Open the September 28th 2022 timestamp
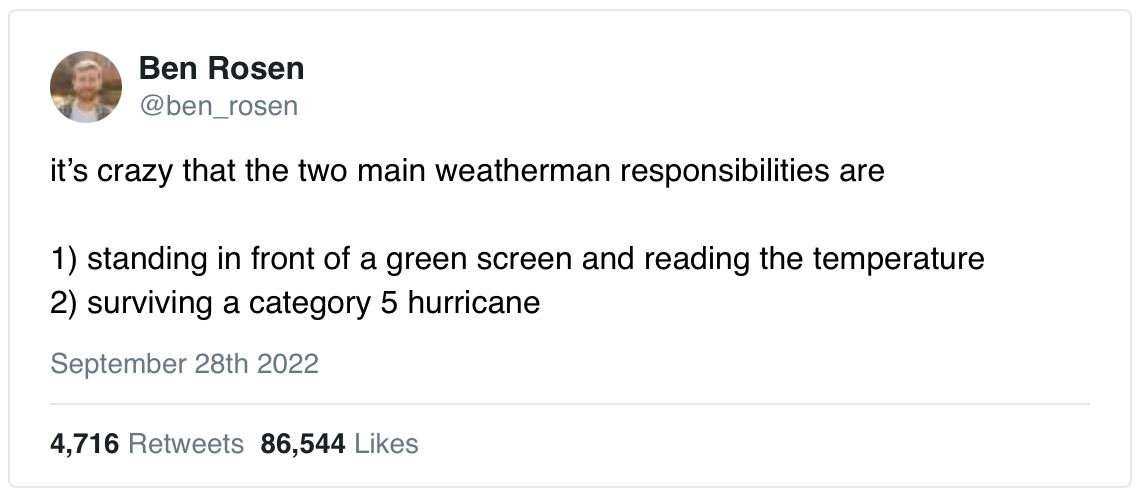Screen dimensions: 1144x496 184,363
